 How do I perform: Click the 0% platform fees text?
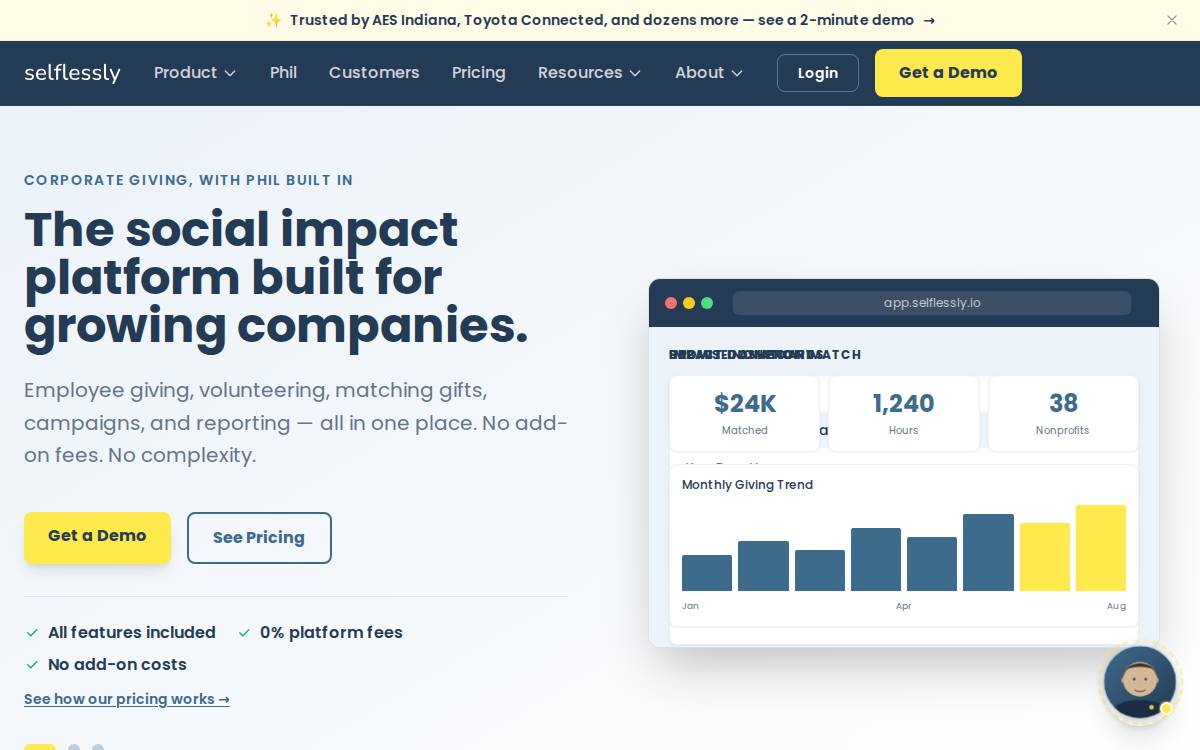coord(331,633)
